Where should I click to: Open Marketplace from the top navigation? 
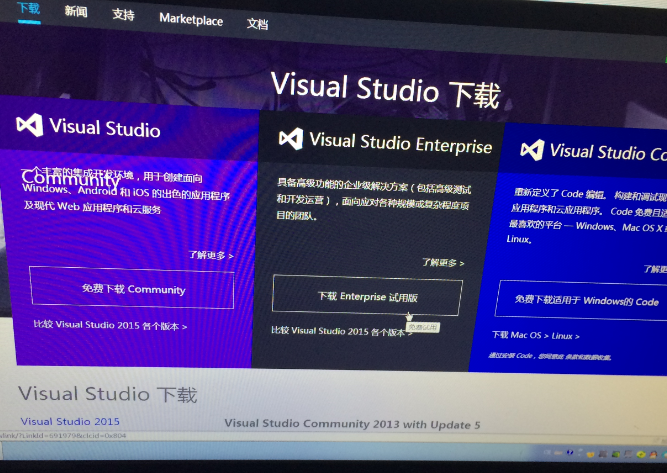pos(191,20)
